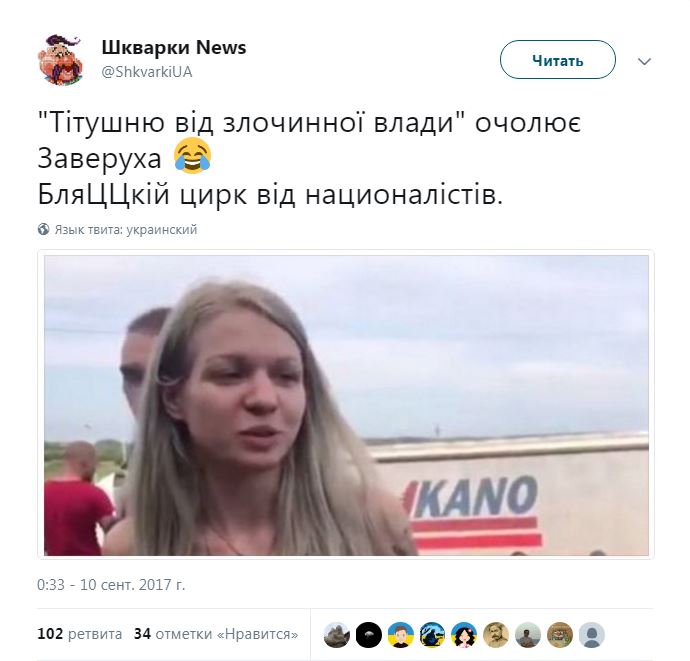View the 34 отметки «Нравится» list
Screen dimensions: 690x661
click(x=216, y=634)
